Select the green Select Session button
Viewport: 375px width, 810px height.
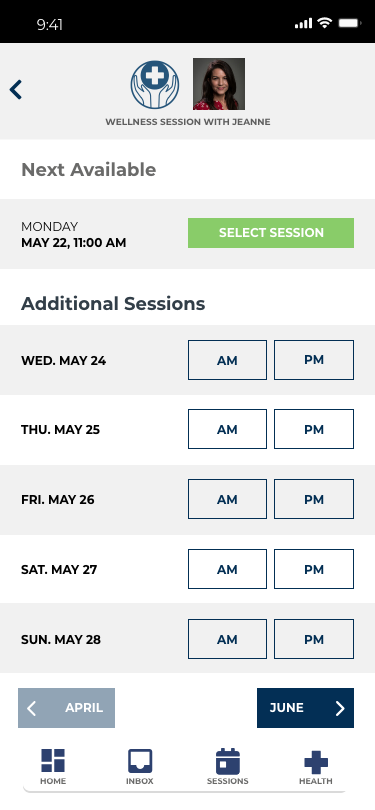pyautogui.click(x=271, y=232)
